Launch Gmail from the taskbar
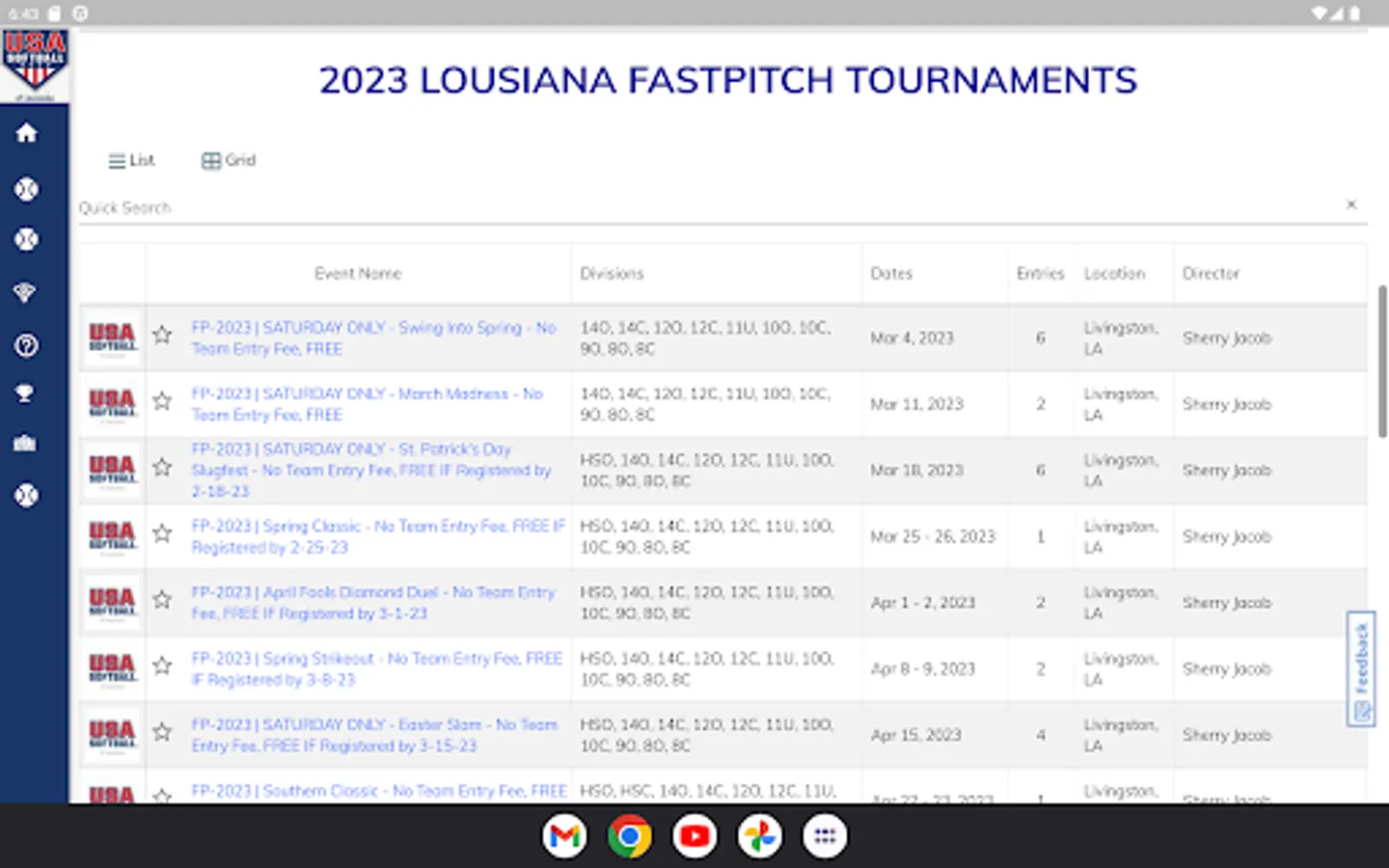Screen dimensions: 1389x868 coord(564,836)
